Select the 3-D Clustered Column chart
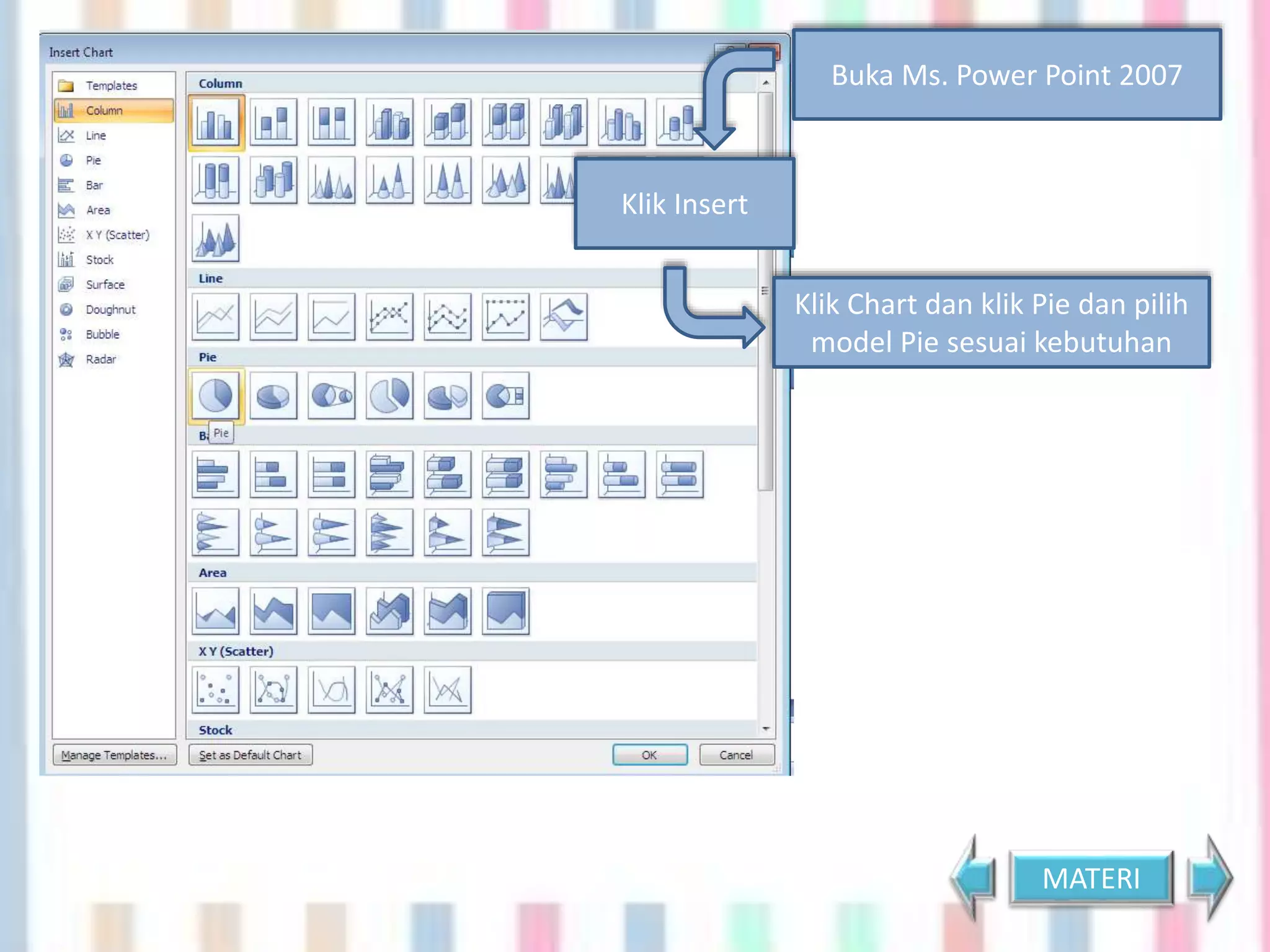1270x952 pixels. pyautogui.click(x=389, y=122)
